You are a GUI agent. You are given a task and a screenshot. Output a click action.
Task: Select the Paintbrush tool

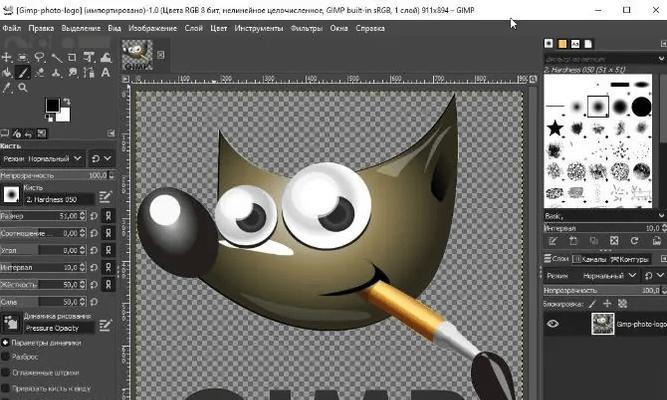tap(23, 73)
